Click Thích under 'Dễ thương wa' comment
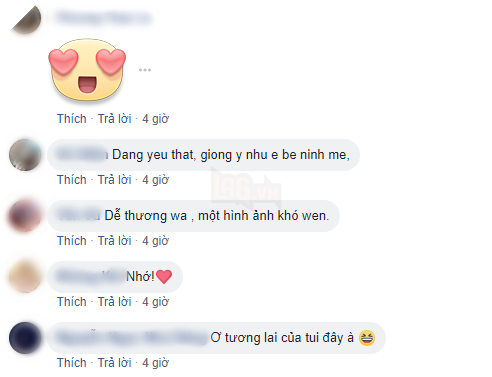Screen dimensions: 492x377 tap(72, 241)
